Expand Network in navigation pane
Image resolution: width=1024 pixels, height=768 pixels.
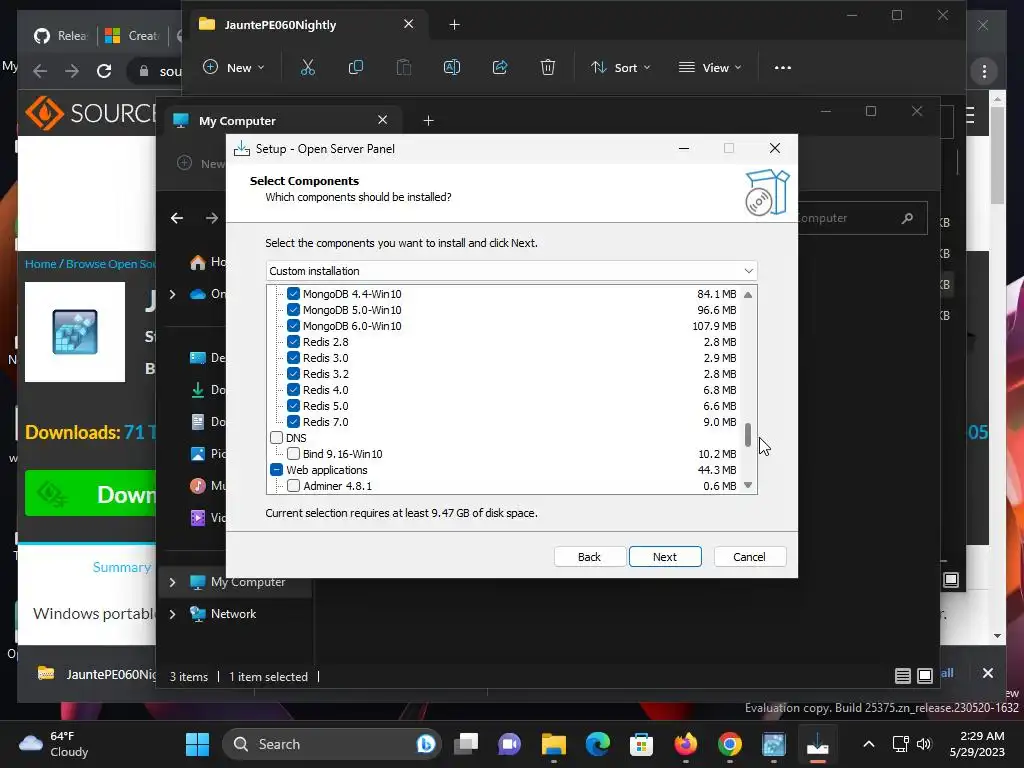[172, 614]
